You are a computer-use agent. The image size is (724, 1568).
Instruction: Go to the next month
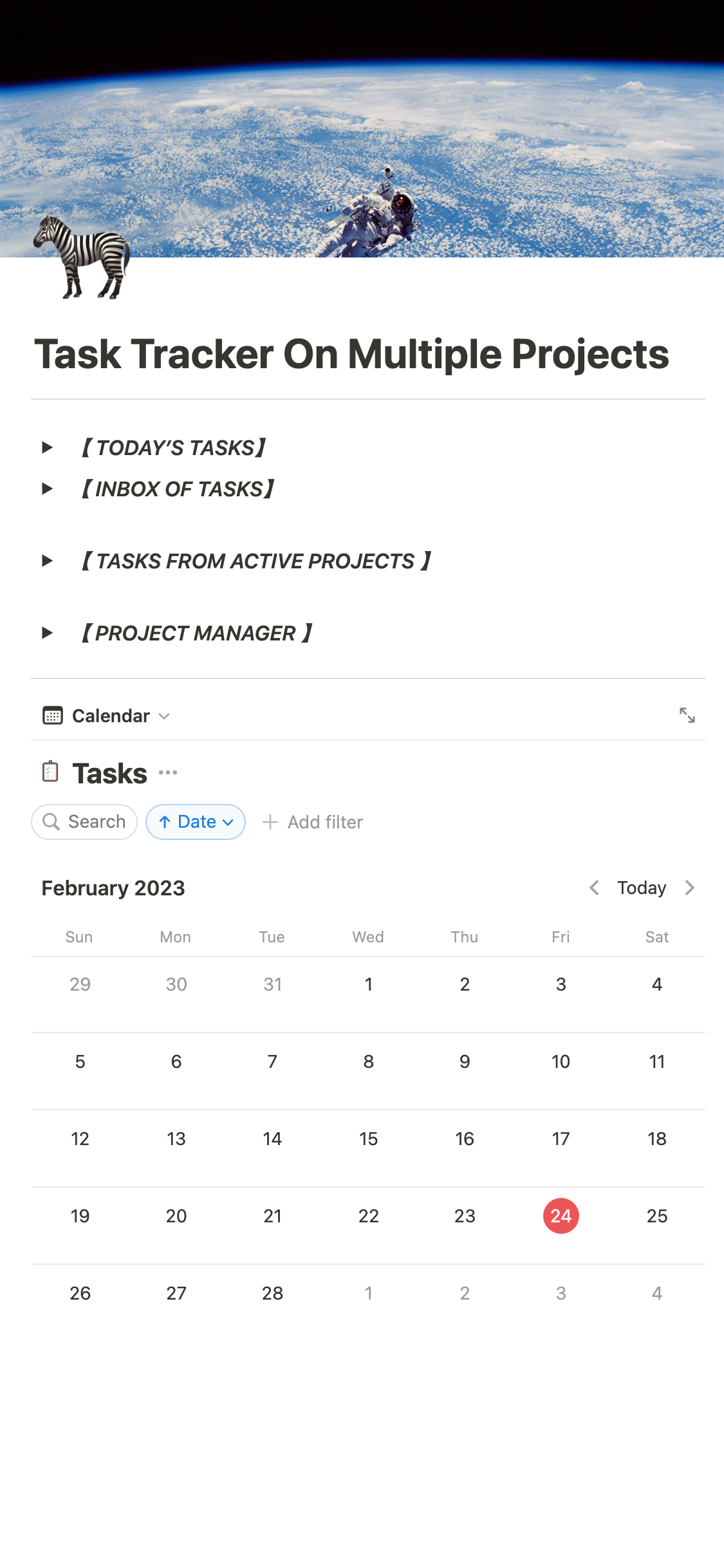(x=690, y=888)
